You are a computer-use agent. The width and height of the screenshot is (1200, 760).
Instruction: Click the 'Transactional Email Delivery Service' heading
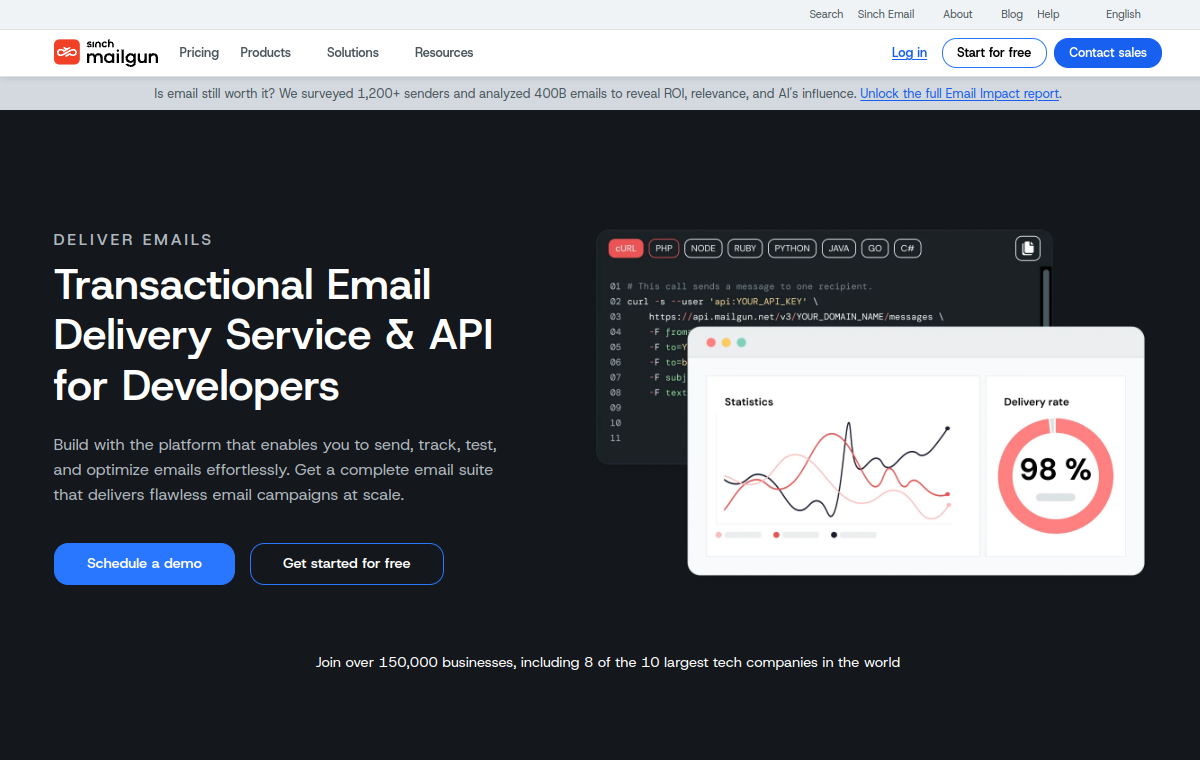[273, 335]
